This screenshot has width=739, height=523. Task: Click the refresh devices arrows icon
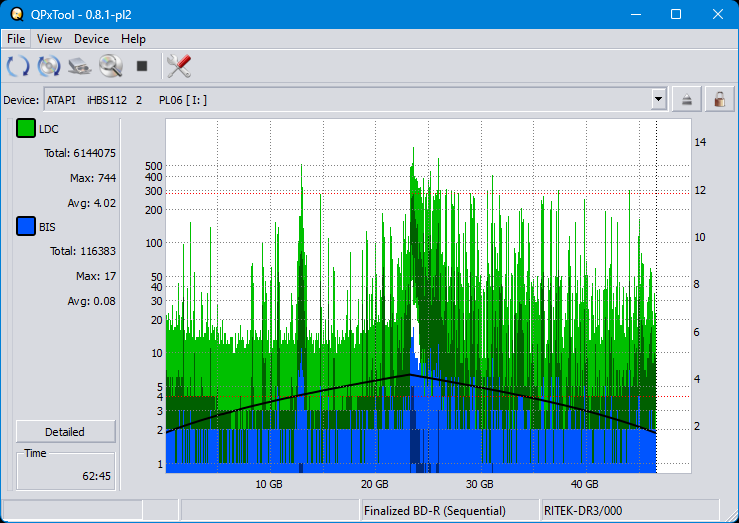pyautogui.click(x=18, y=67)
